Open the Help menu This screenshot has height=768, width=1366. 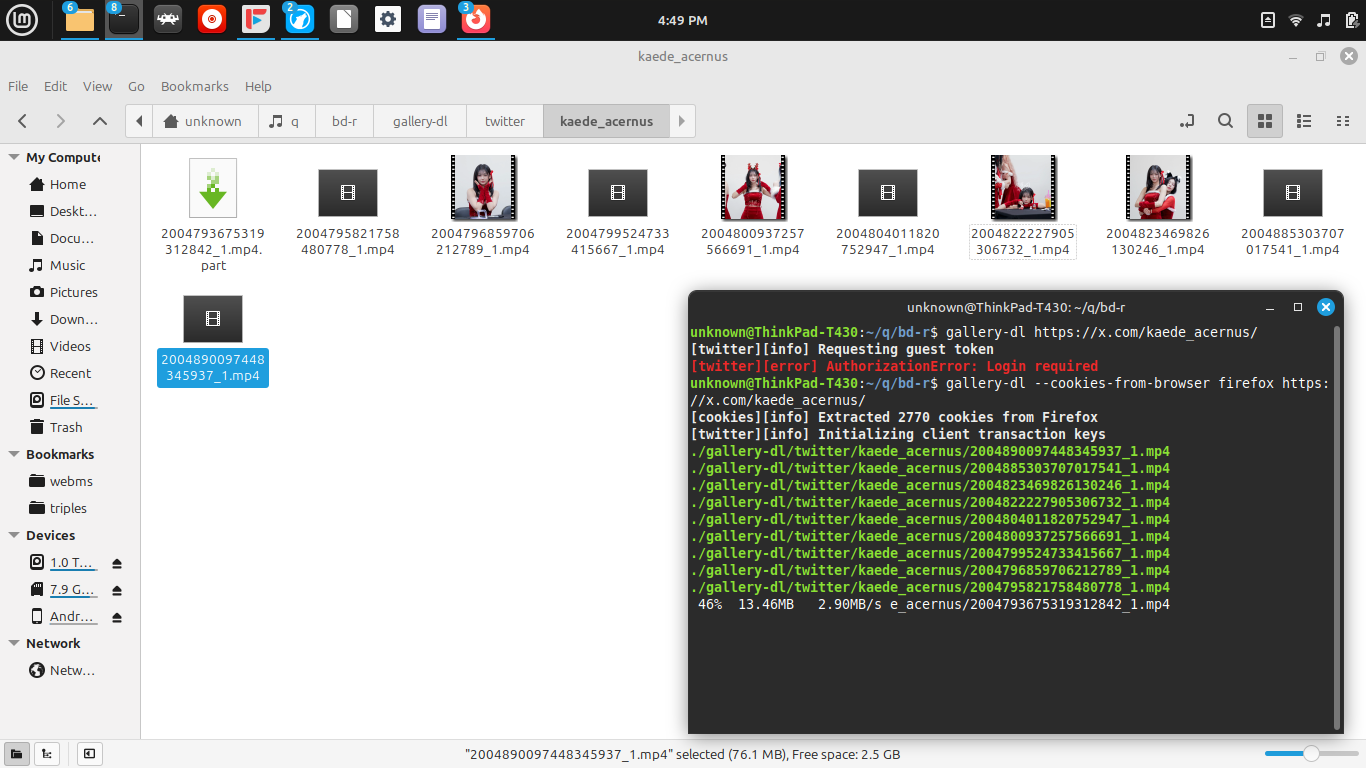(258, 86)
